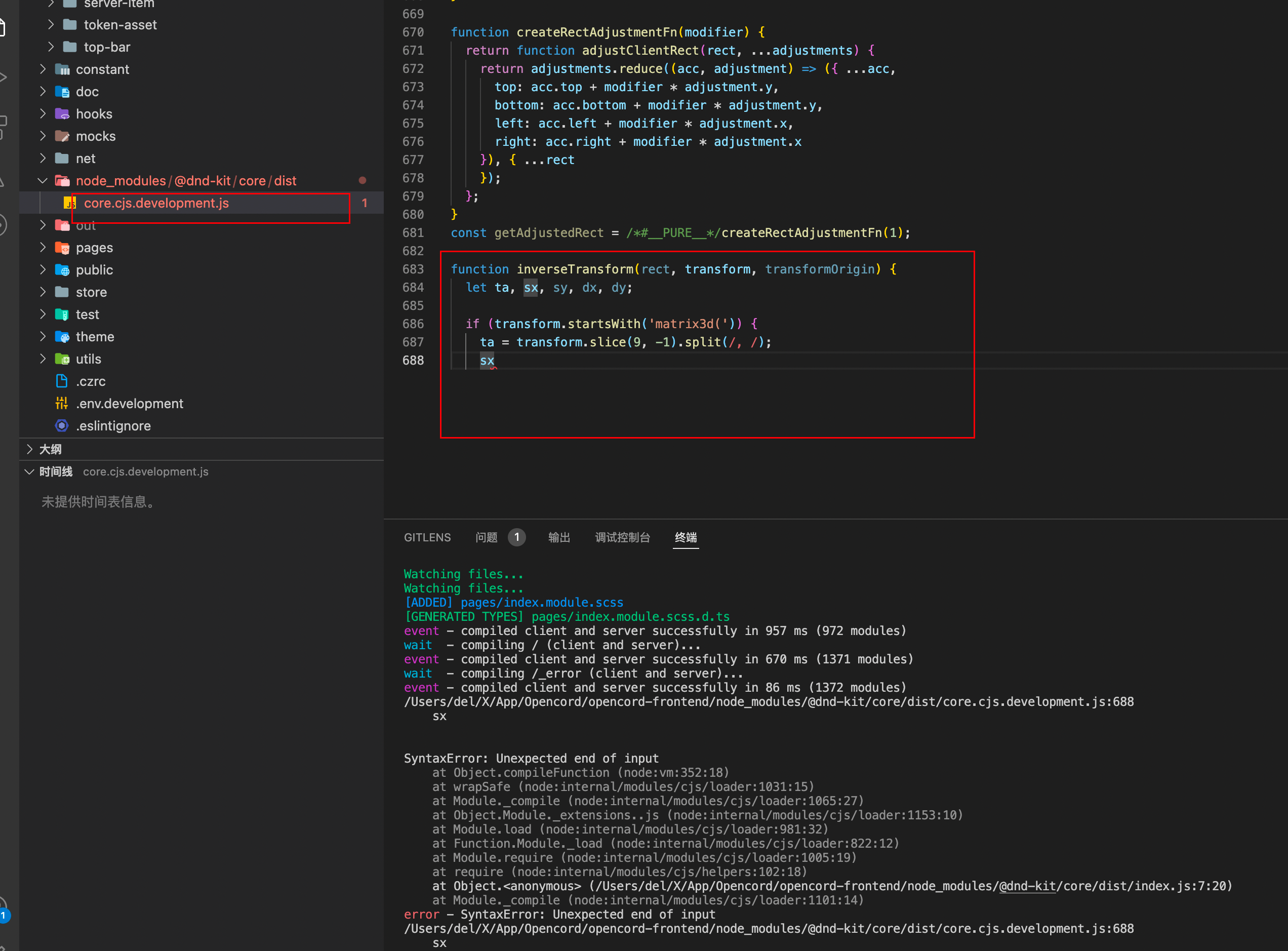
Task: Click the JS icon of core.cjs.development.js
Action: (x=70, y=203)
